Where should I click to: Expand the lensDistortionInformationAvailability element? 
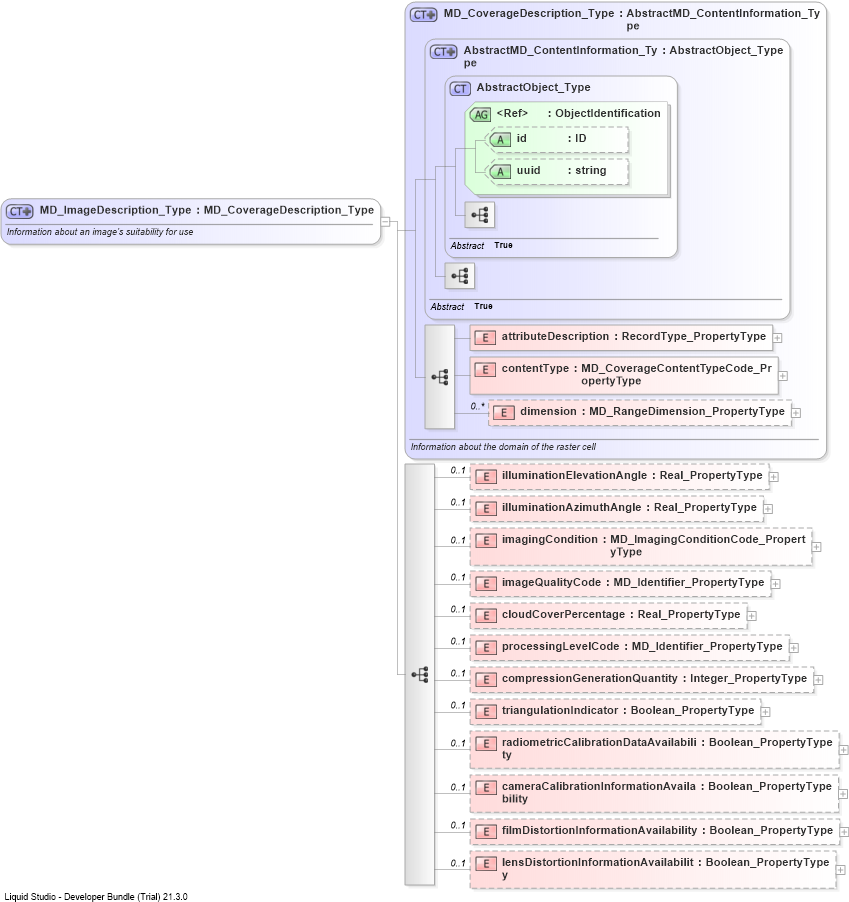click(x=840, y=870)
